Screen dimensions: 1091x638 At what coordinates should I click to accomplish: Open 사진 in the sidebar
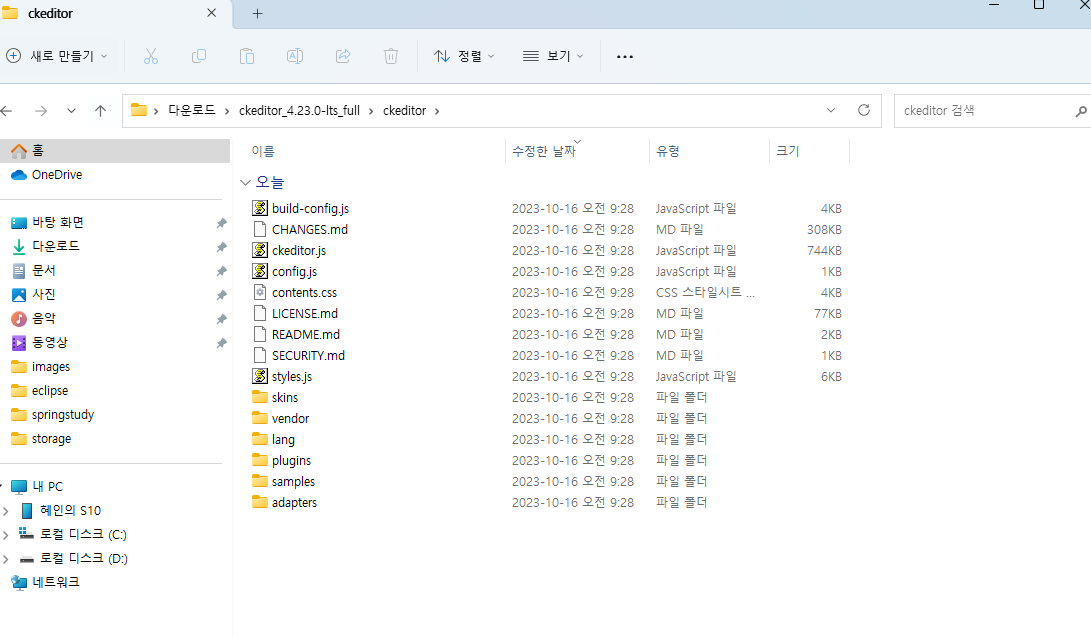tap(44, 294)
